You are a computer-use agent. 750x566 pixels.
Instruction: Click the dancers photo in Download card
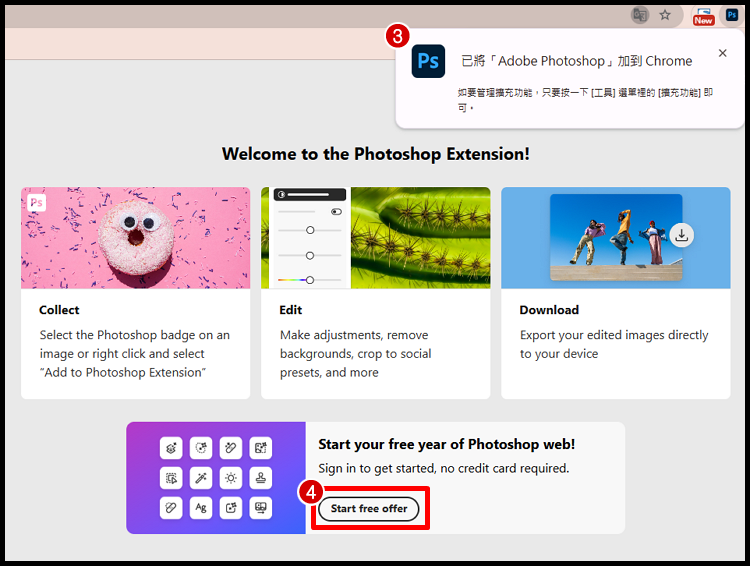[x=616, y=237]
